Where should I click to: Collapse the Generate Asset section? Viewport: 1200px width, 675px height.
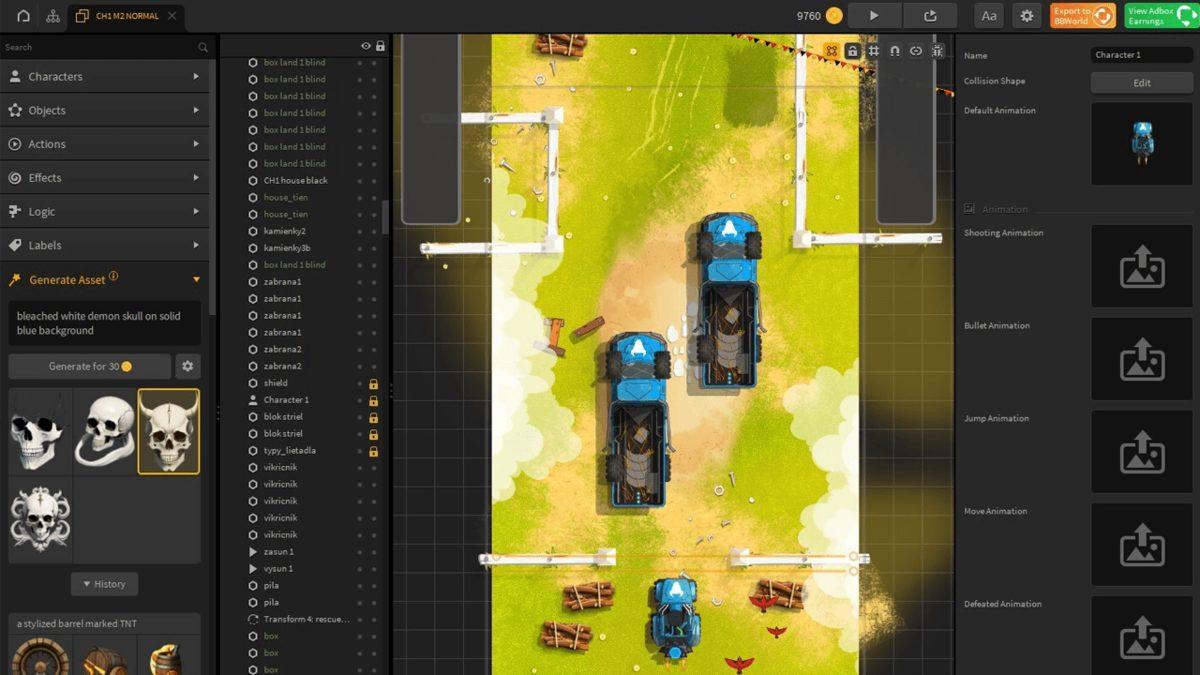[196, 280]
